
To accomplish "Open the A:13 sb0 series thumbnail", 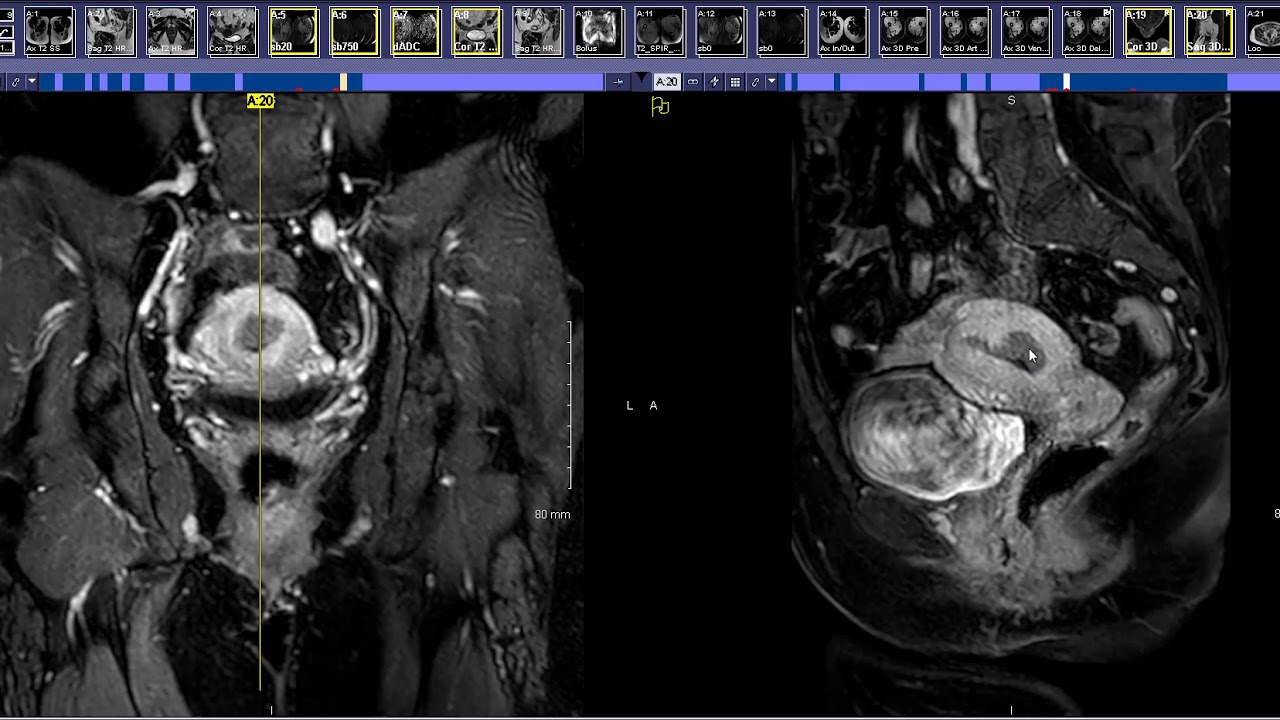I will point(781,31).
